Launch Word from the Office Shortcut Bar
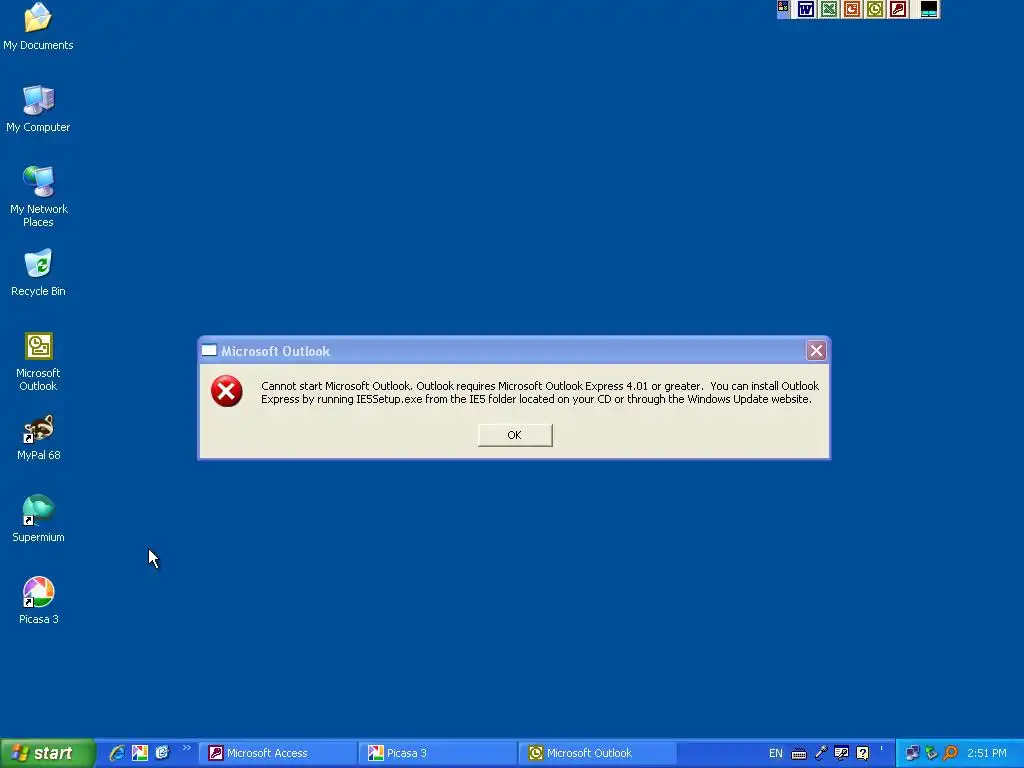 click(x=806, y=9)
